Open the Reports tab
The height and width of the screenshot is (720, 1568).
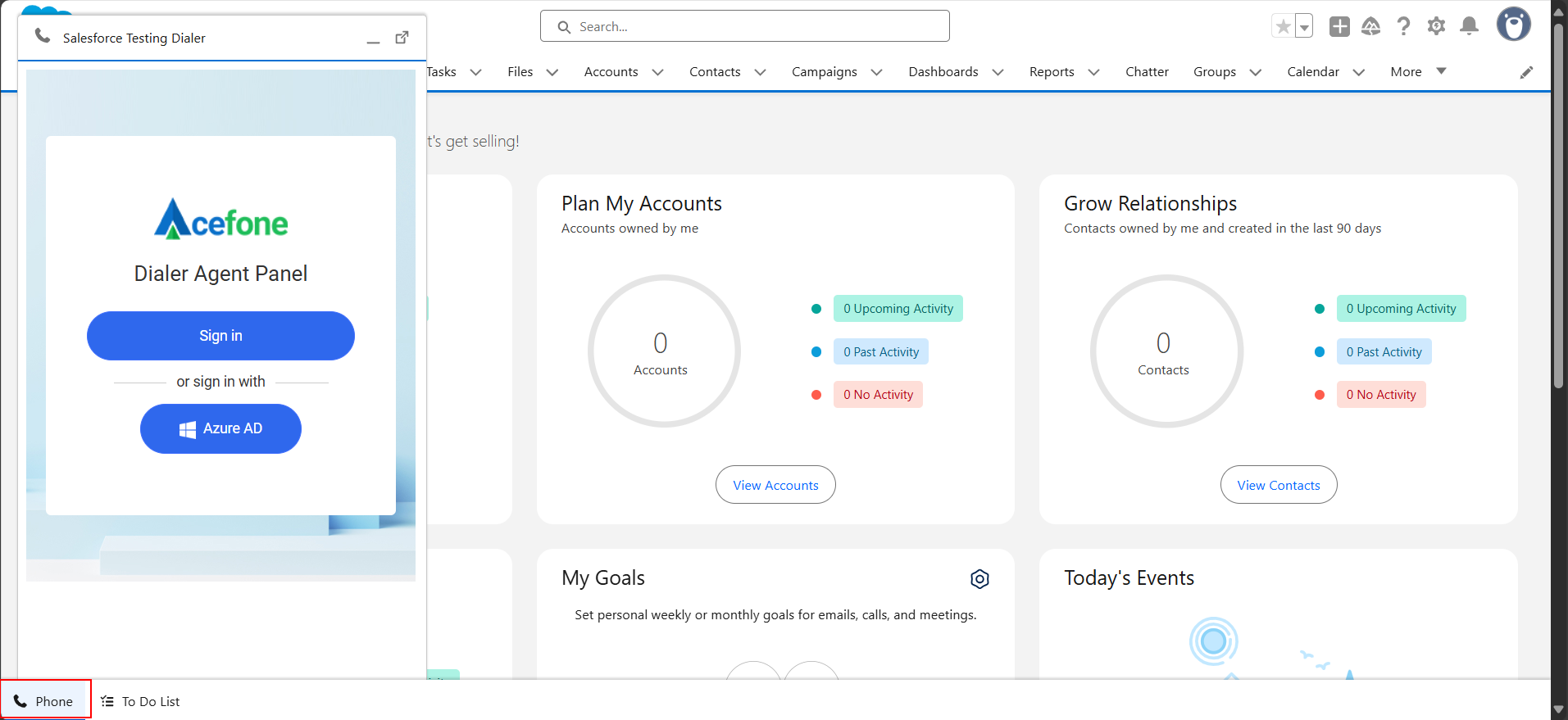click(x=1052, y=72)
